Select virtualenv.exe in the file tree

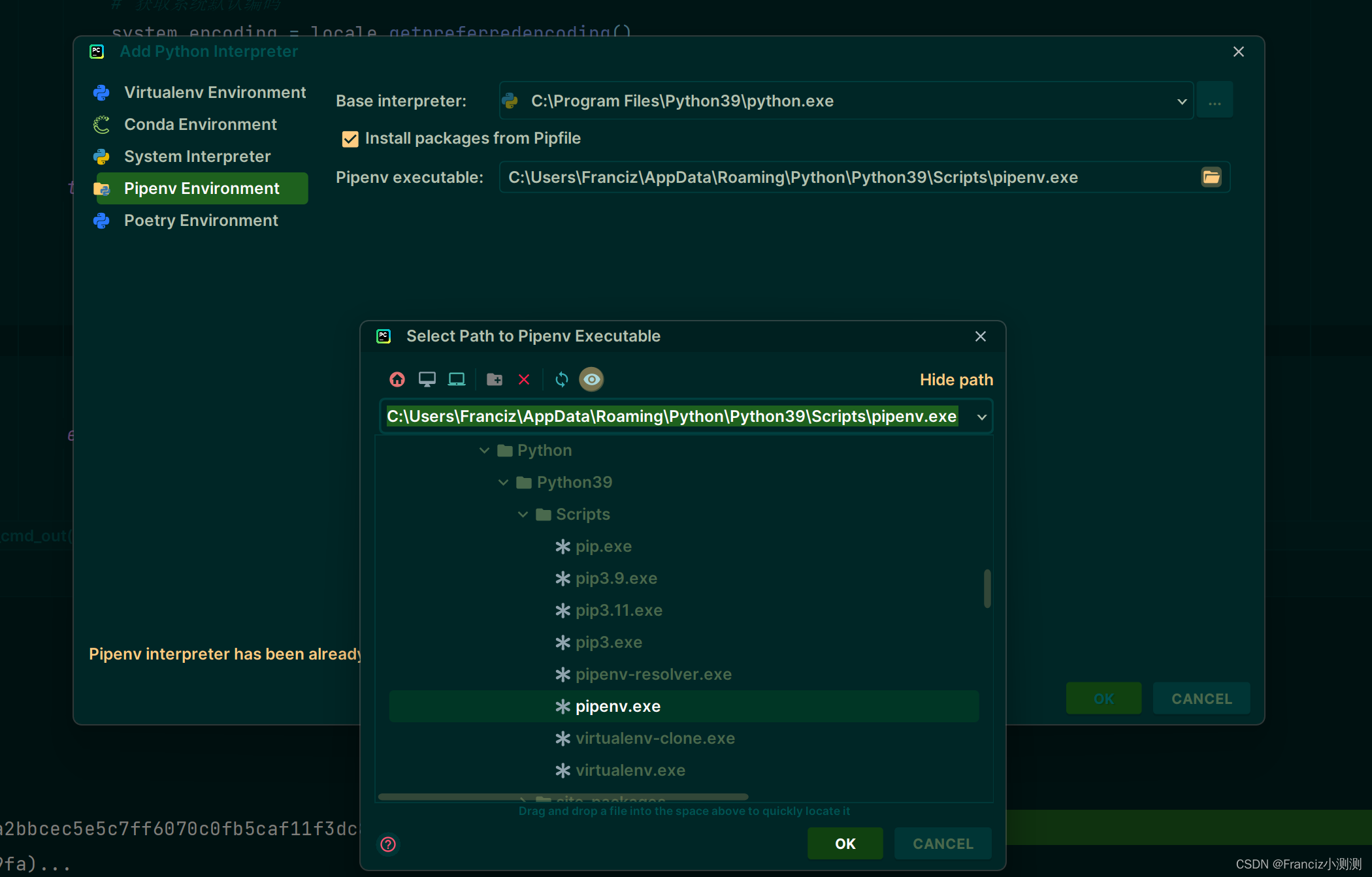coord(629,770)
